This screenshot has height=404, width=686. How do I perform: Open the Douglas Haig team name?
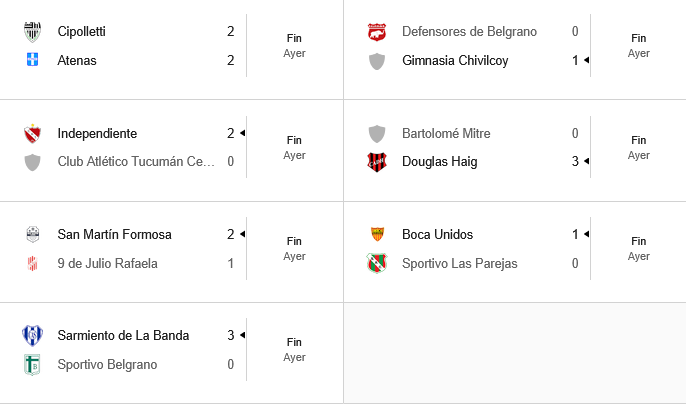(x=439, y=162)
